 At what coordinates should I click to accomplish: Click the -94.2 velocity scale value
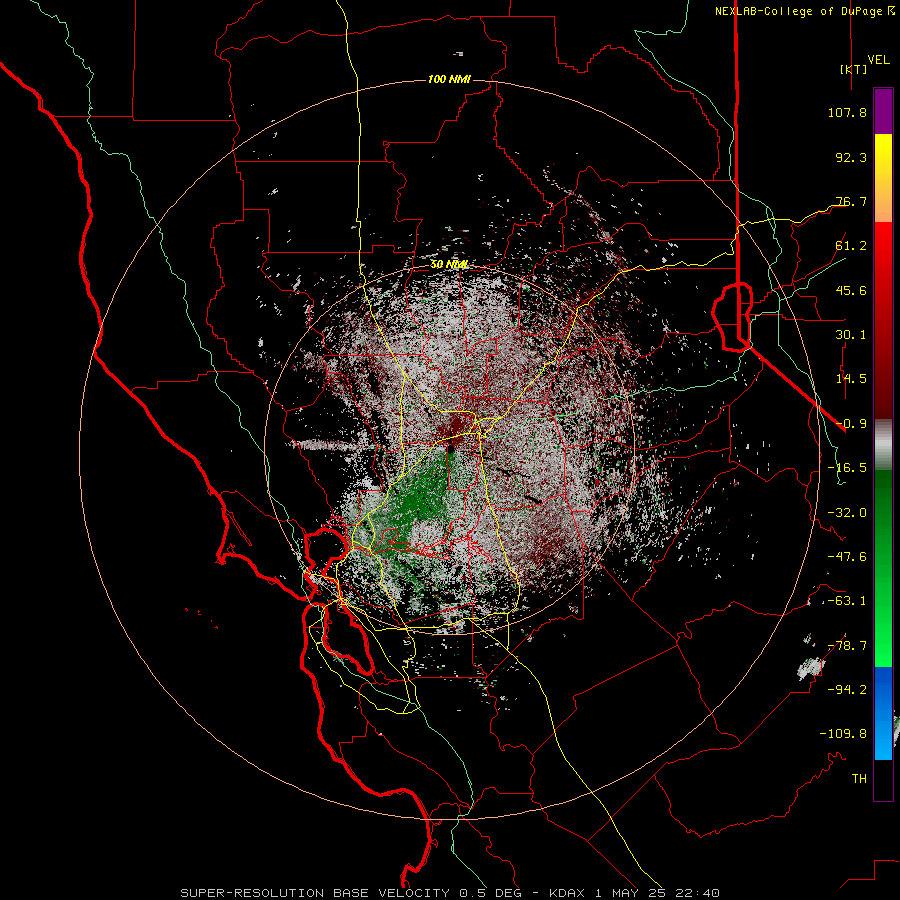click(x=847, y=690)
